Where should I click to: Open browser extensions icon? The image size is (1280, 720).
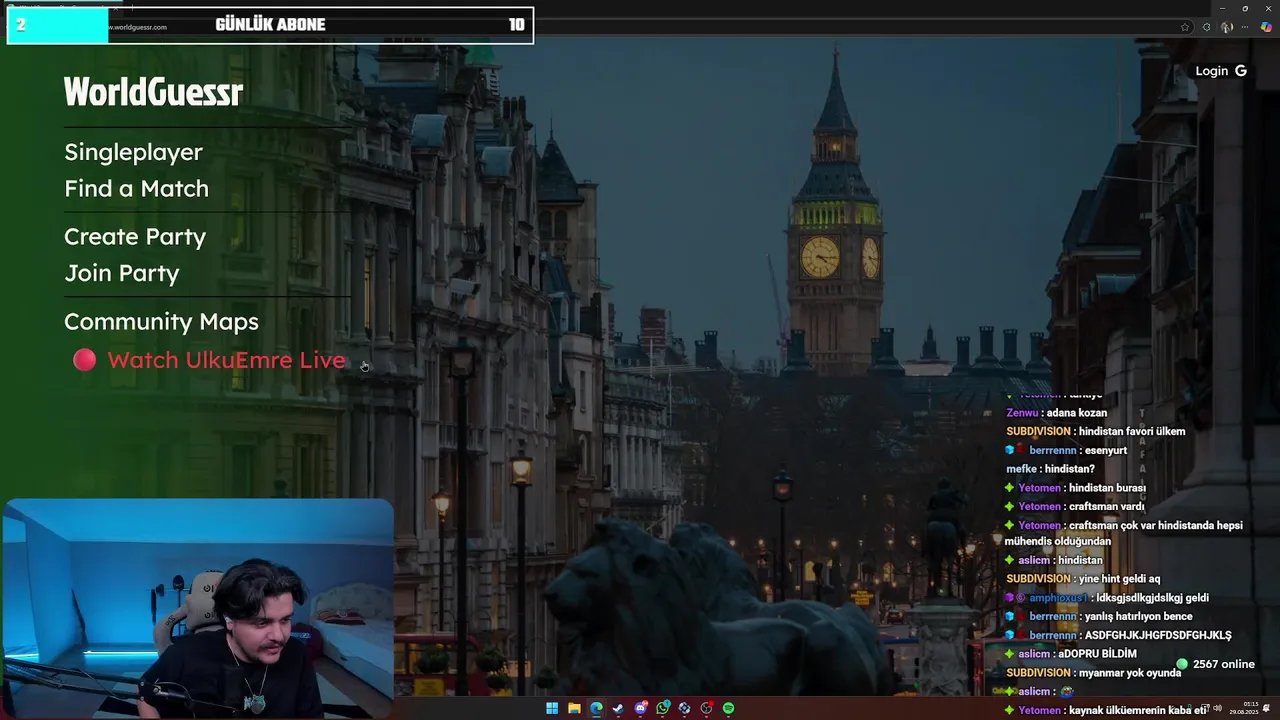pos(1207,27)
